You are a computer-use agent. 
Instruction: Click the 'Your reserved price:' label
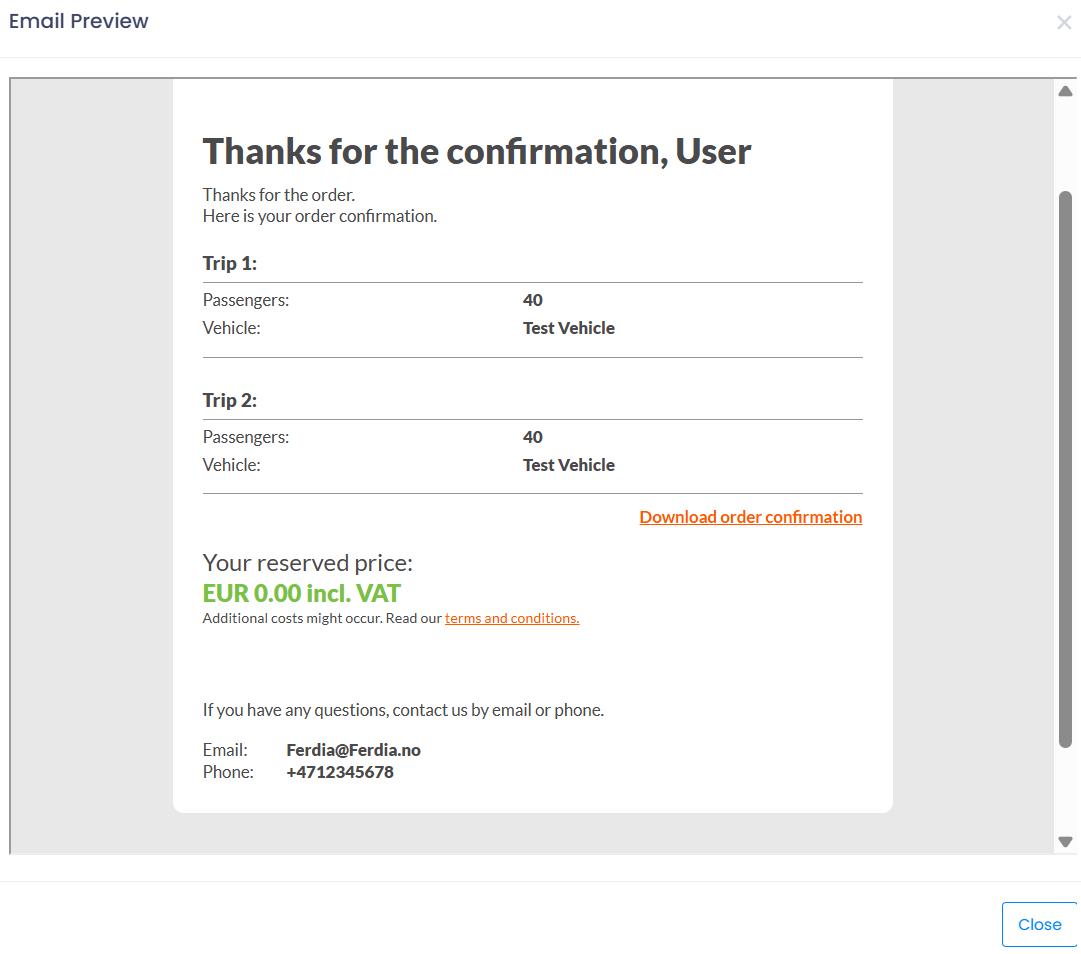[x=308, y=563]
